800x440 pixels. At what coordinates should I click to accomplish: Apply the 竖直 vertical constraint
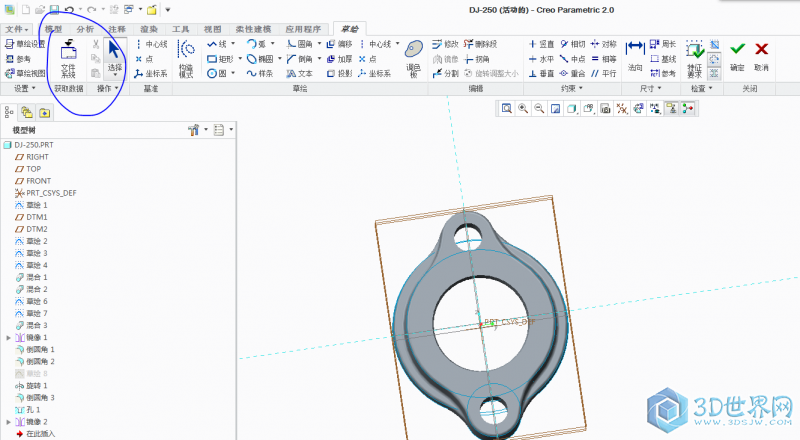click(541, 44)
